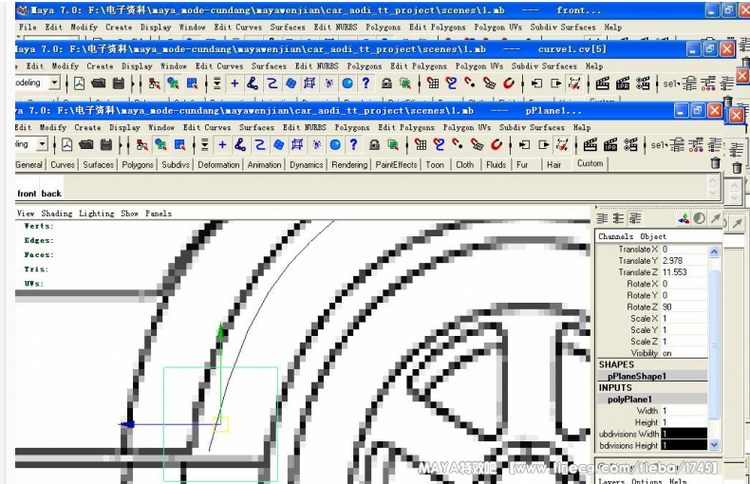The width and height of the screenshot is (750, 484).
Task: Open viewport Shading menu
Action: [56, 213]
